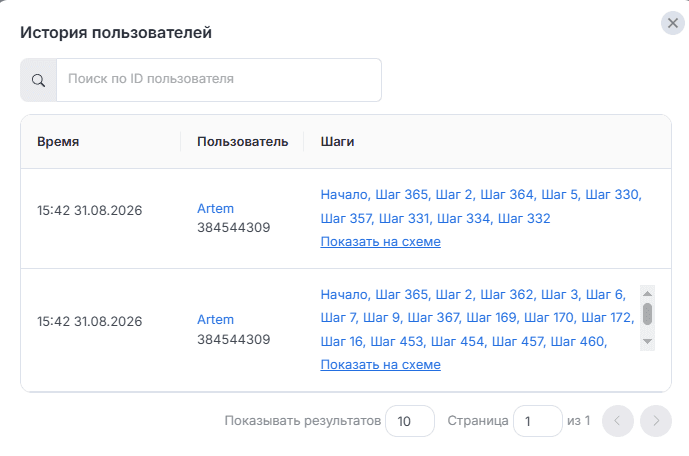Open Шаг 362 step link
The width and height of the screenshot is (689, 456).
coord(507,294)
